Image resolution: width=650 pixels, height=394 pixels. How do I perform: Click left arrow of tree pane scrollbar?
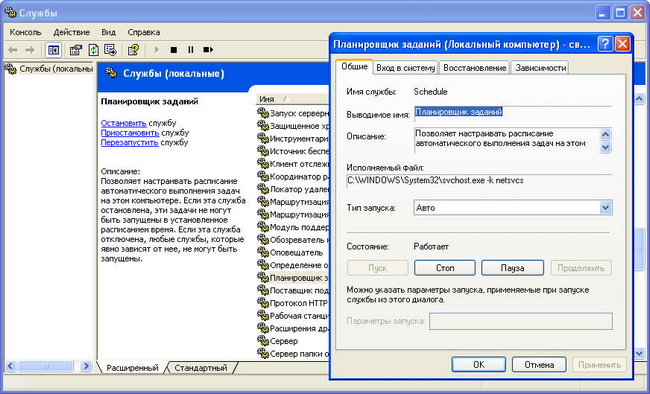(x=10, y=366)
